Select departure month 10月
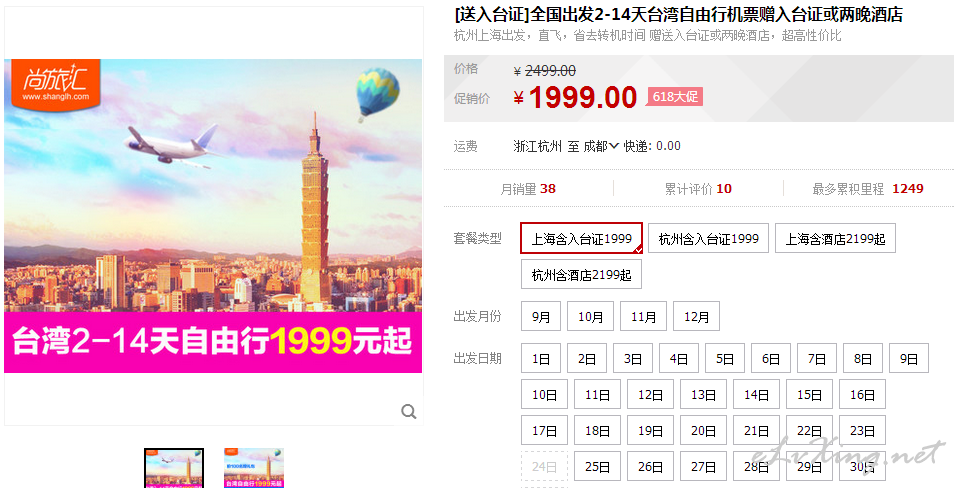This screenshot has height=488, width=956. tap(590, 317)
